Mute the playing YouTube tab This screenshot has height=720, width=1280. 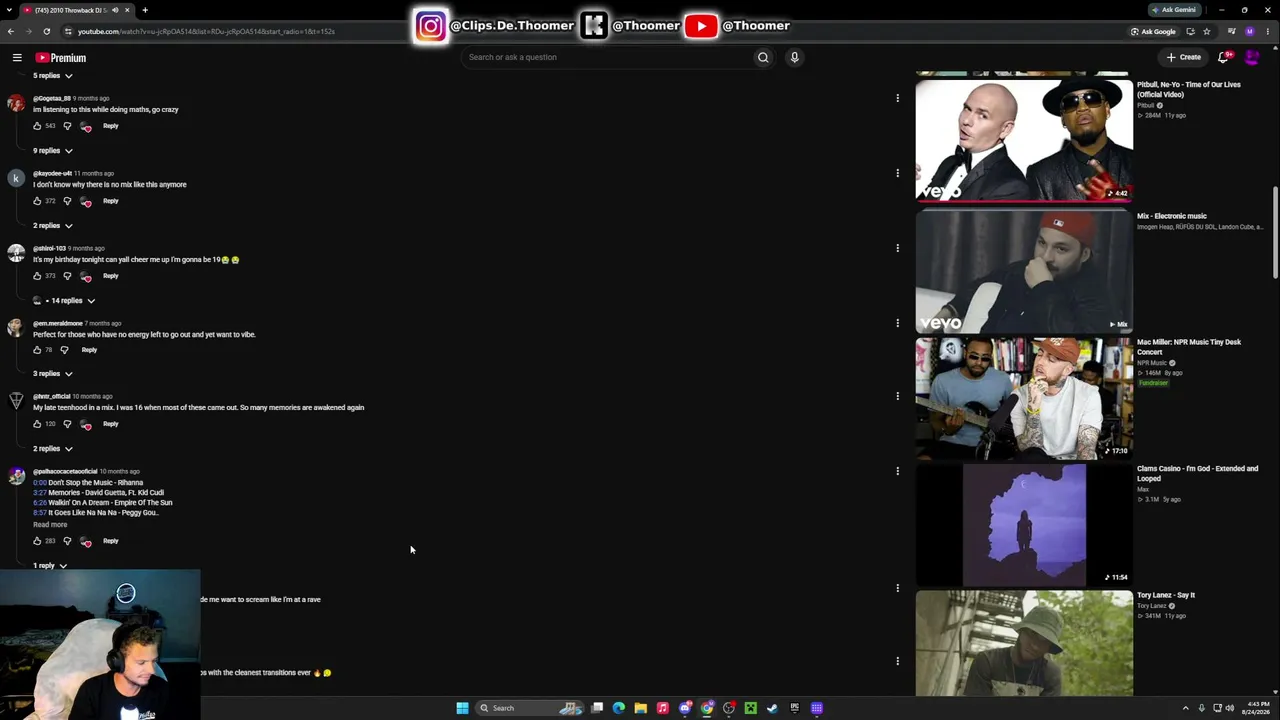point(115,10)
